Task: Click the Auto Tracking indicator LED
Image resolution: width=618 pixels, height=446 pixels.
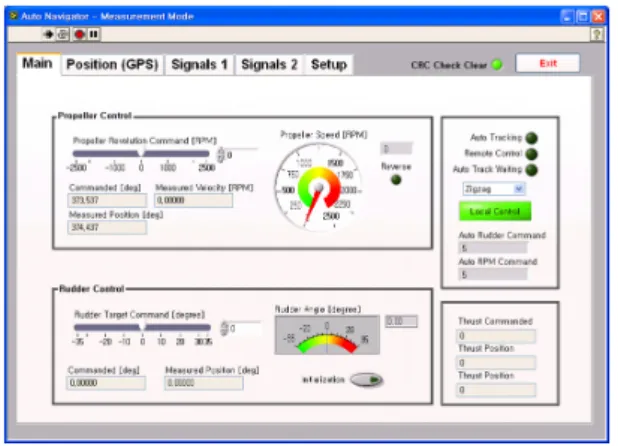Action: [532, 138]
